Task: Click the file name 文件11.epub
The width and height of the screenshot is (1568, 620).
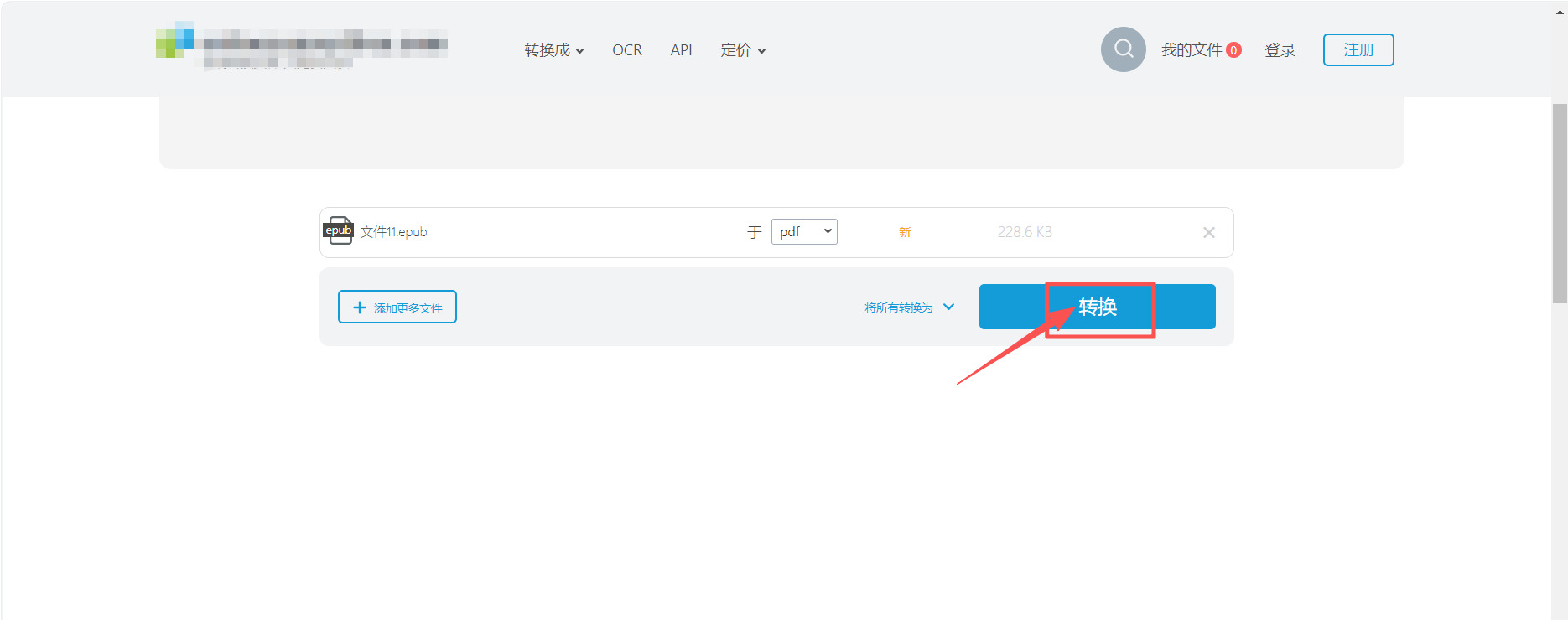Action: (393, 232)
